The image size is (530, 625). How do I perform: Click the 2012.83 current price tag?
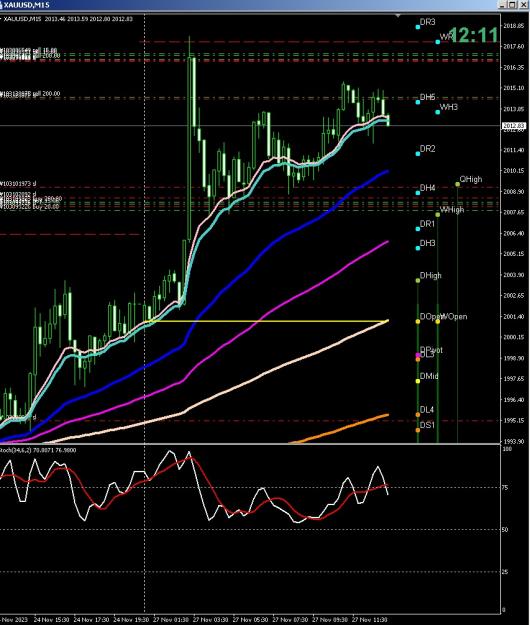(514, 126)
